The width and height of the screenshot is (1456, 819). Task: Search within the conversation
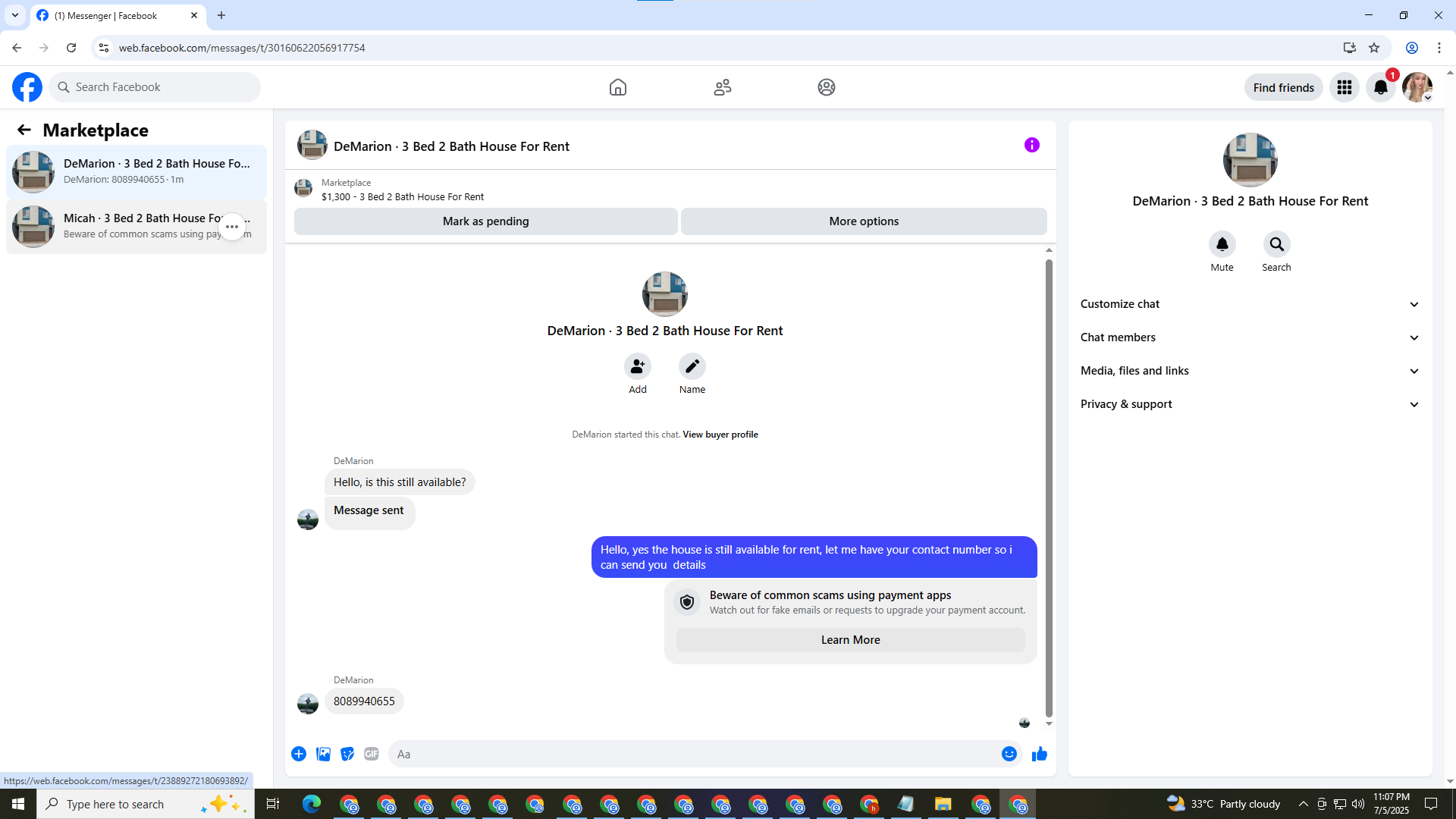coord(1276,245)
